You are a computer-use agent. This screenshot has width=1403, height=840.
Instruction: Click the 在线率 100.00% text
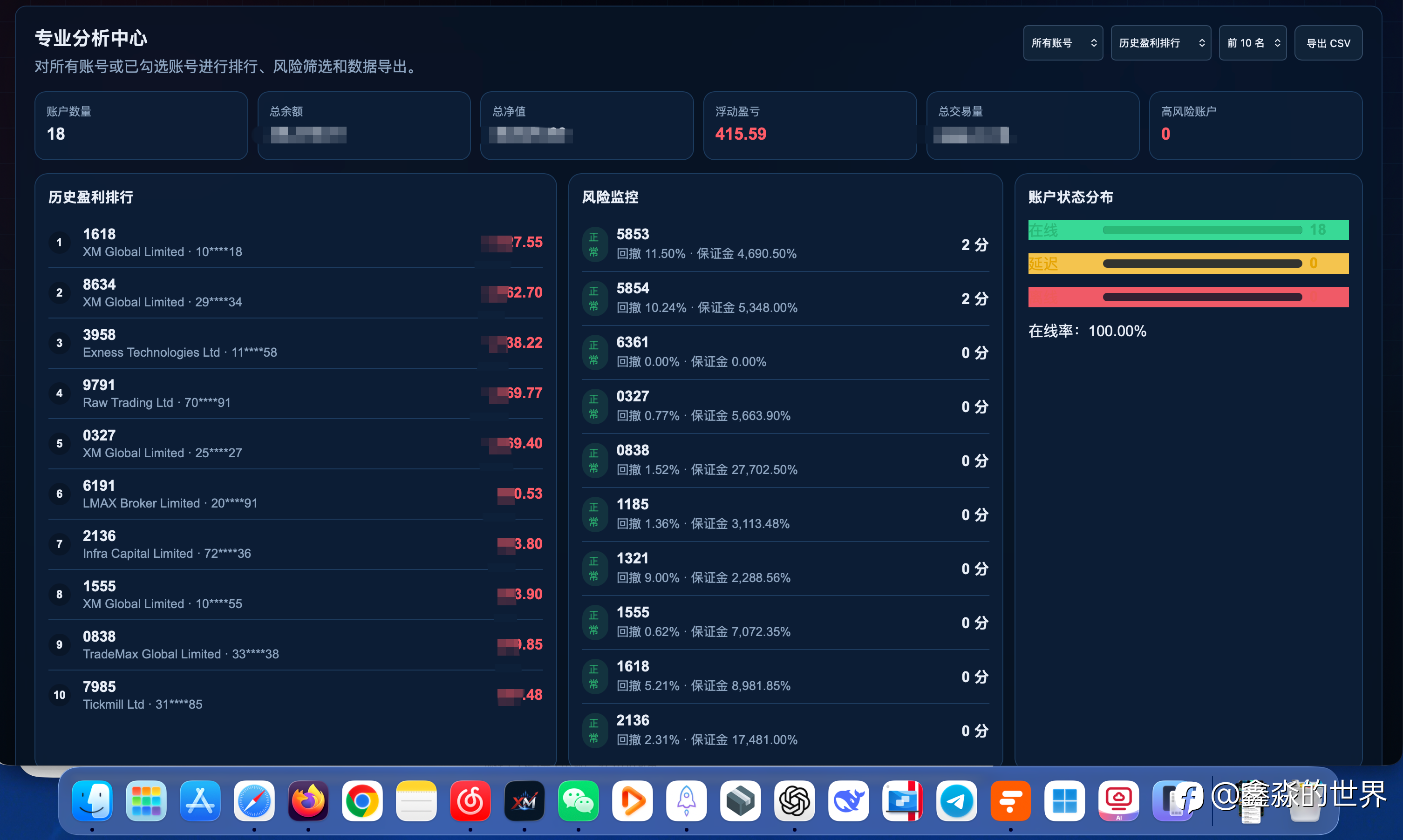1087,331
